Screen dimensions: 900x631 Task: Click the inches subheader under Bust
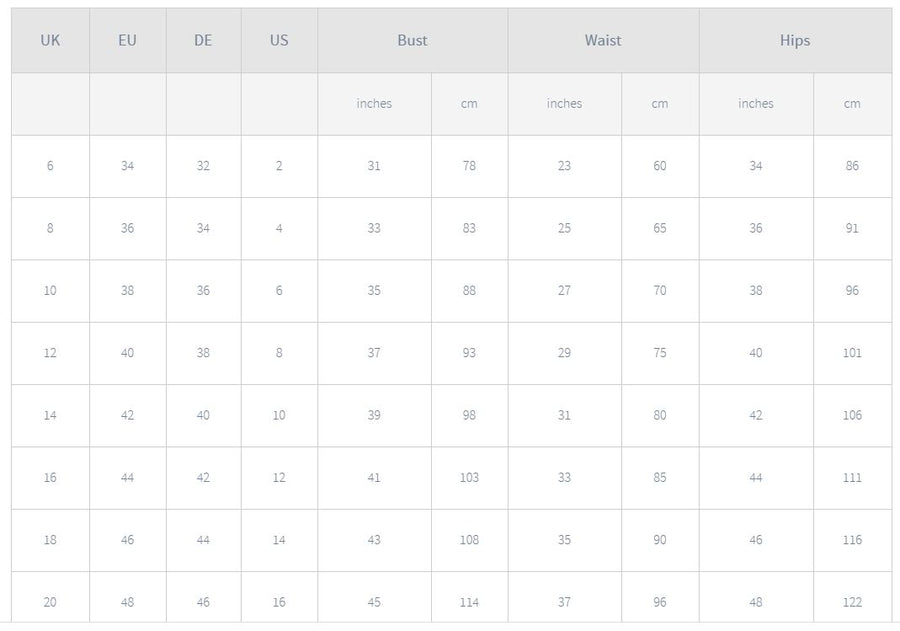tap(374, 104)
